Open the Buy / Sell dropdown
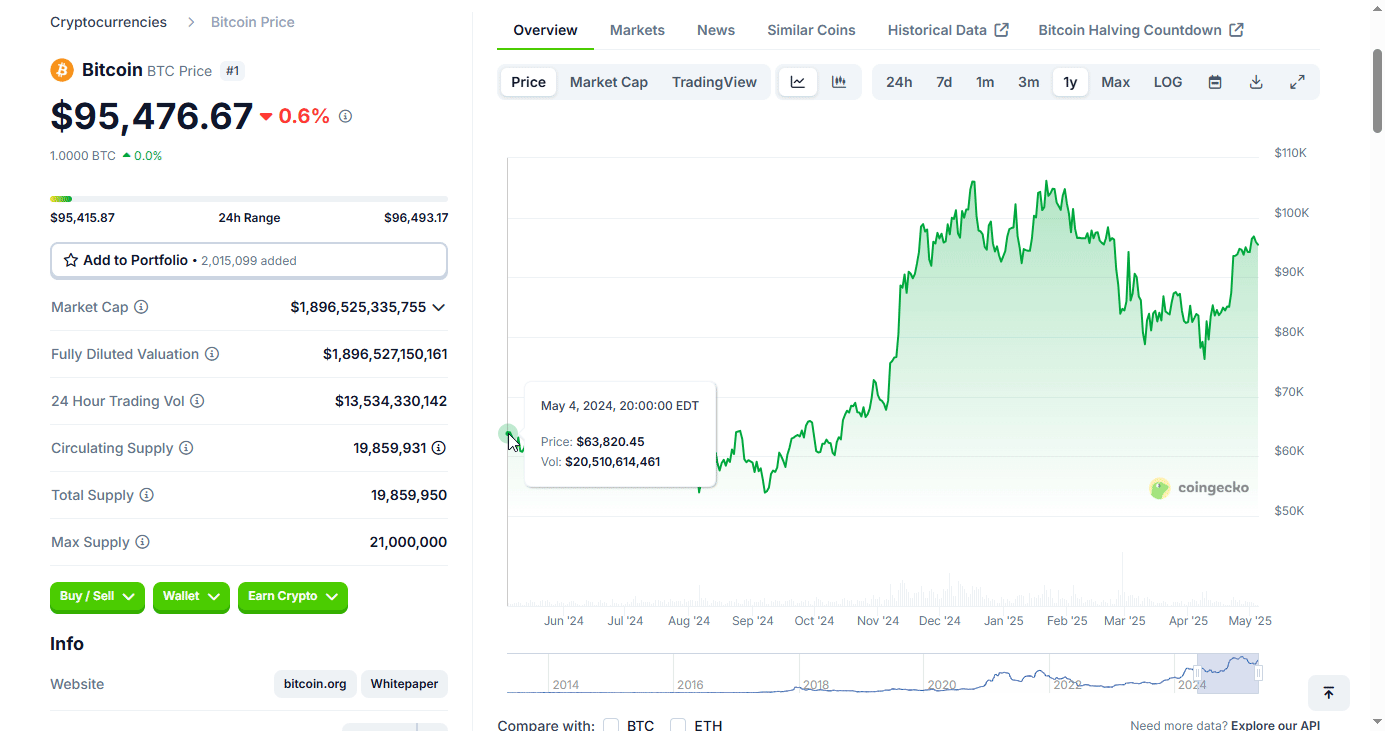Image resolution: width=1385 pixels, height=731 pixels. [97, 597]
